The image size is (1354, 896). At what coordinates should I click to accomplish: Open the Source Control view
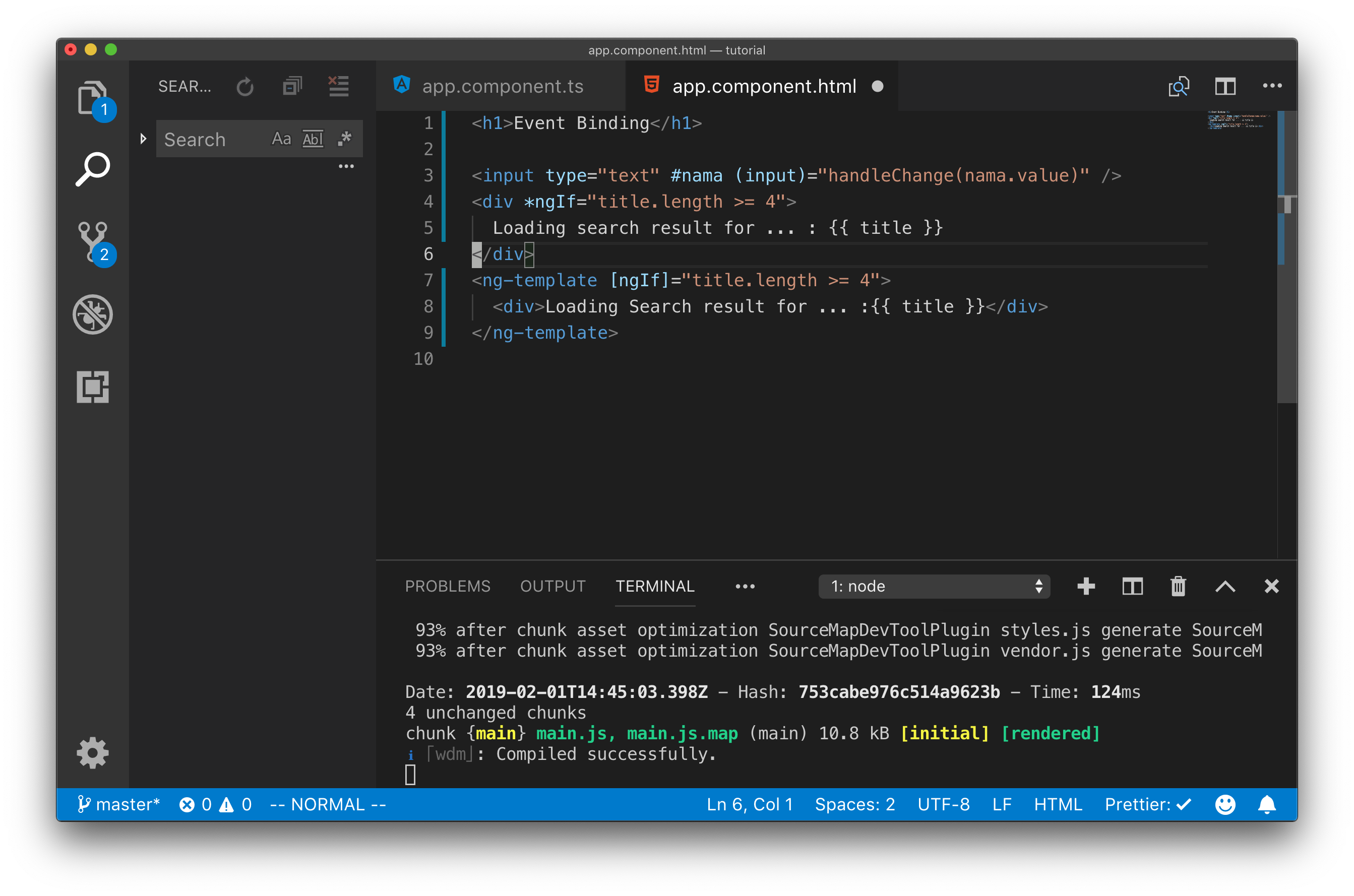(93, 242)
